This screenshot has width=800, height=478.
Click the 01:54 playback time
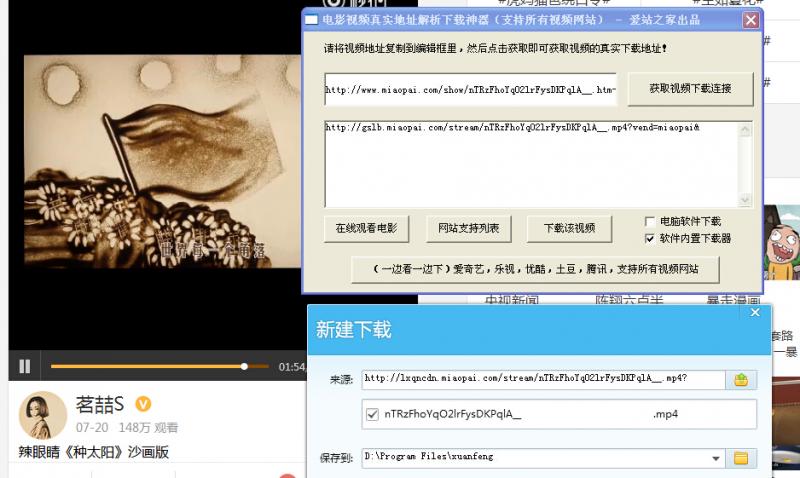click(x=291, y=367)
